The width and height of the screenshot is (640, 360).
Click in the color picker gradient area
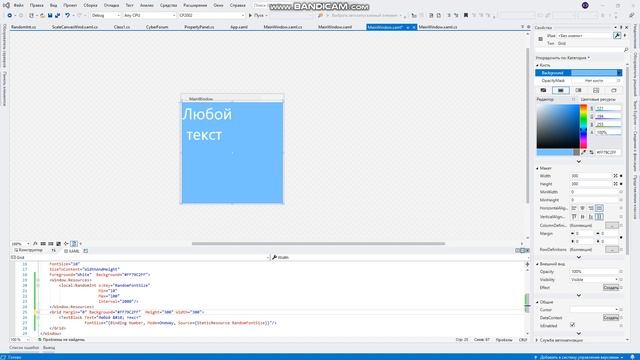tap(558, 126)
